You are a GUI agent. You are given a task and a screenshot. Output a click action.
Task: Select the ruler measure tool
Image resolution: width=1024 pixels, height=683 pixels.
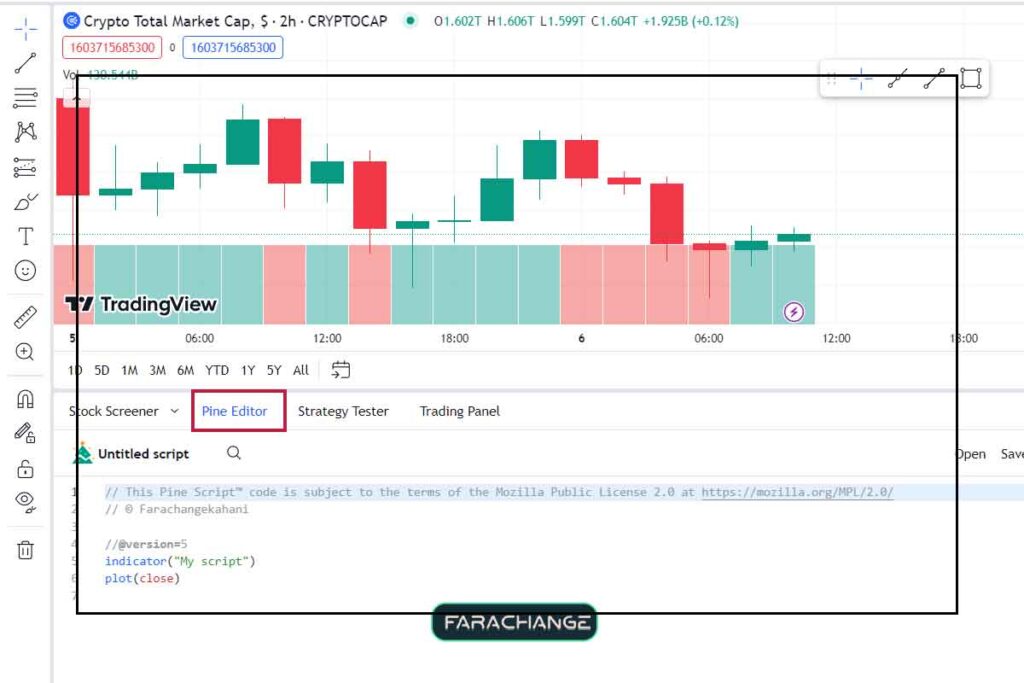point(25,318)
